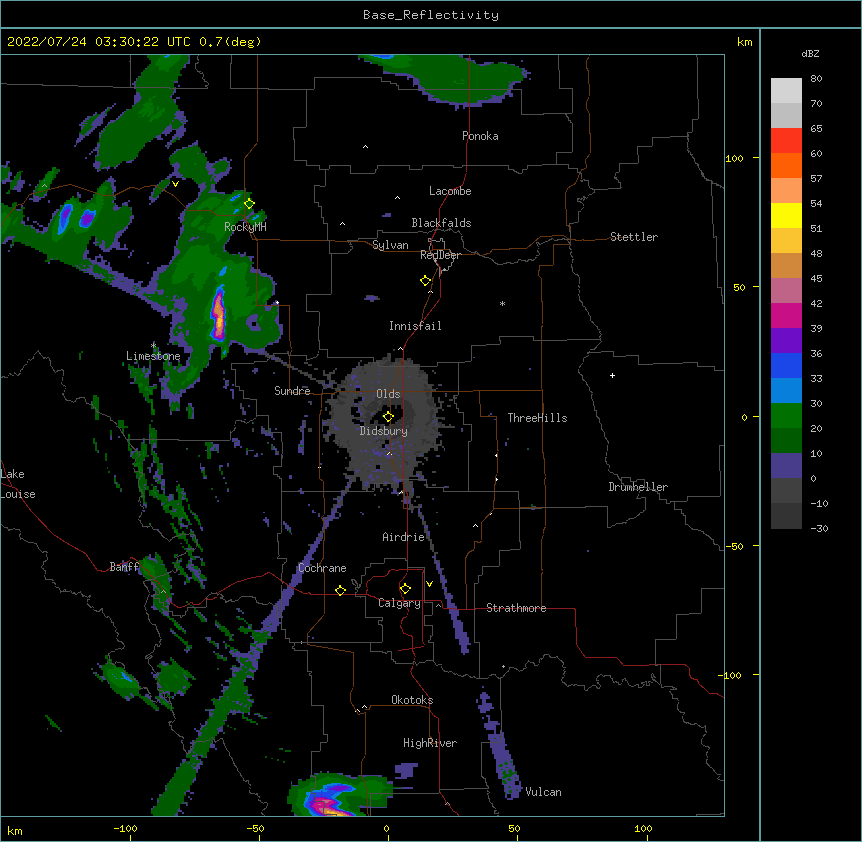This screenshot has height=842, width=862.
Task: Click the RockyMH label
Action: click(x=245, y=227)
